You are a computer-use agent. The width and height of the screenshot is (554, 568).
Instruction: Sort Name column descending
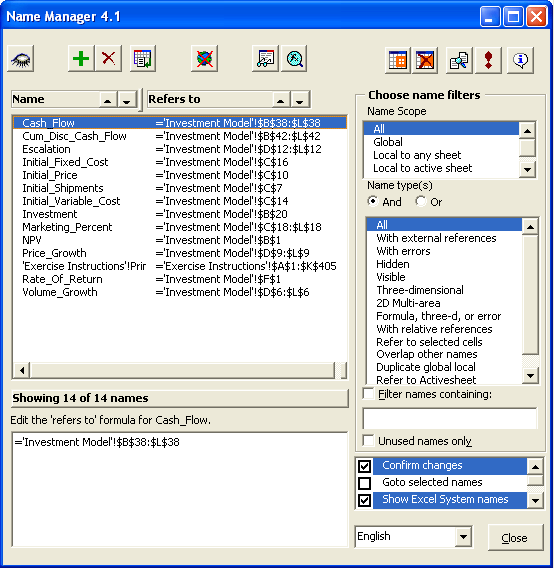(126, 100)
